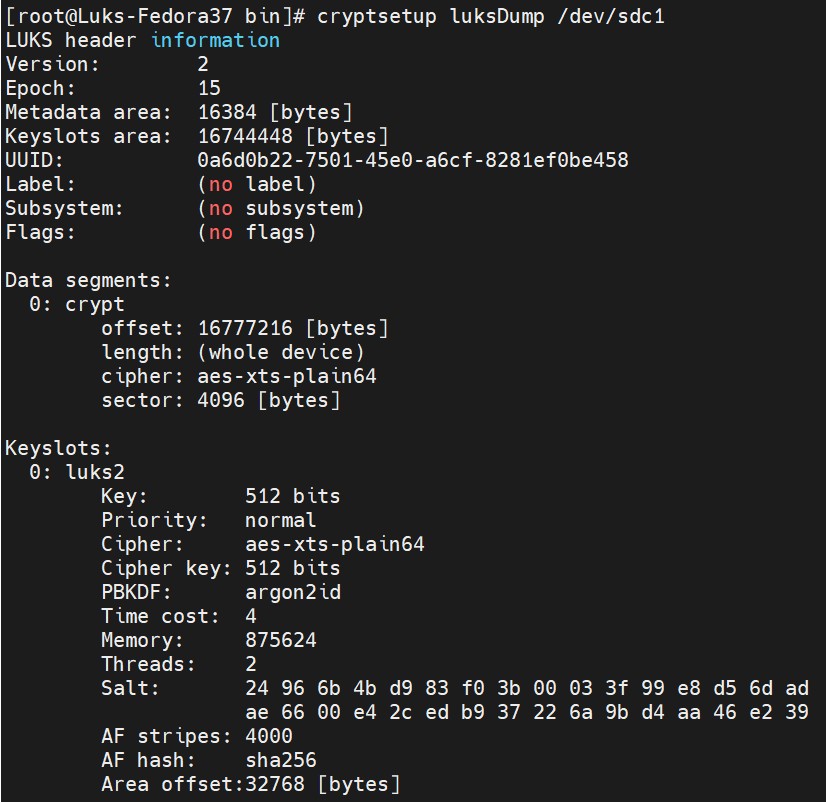Click the Area offset 32768 bytes value
This screenshot has width=826, height=802.
tap(322, 784)
